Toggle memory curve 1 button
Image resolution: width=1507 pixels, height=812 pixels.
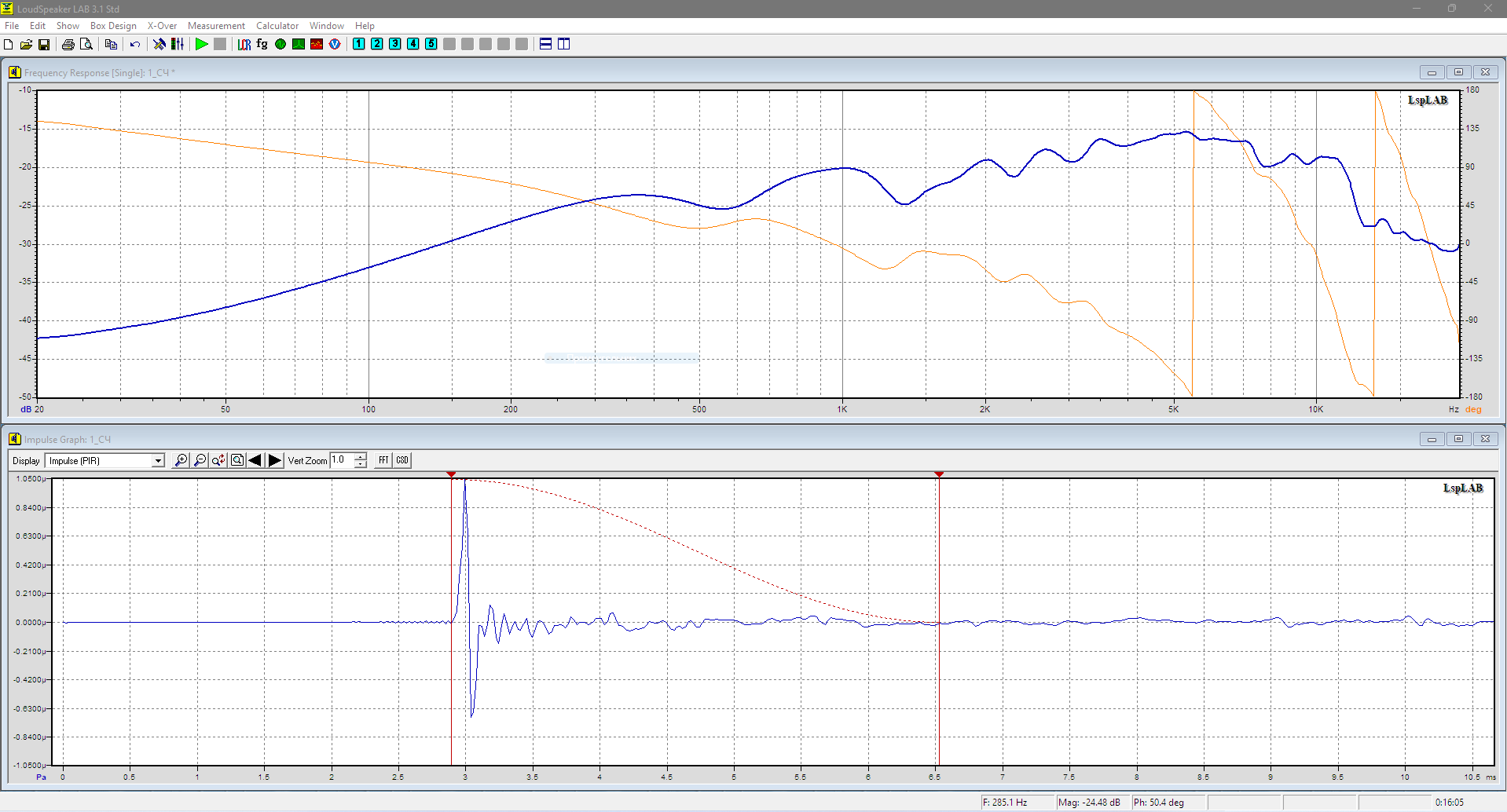[x=359, y=44]
